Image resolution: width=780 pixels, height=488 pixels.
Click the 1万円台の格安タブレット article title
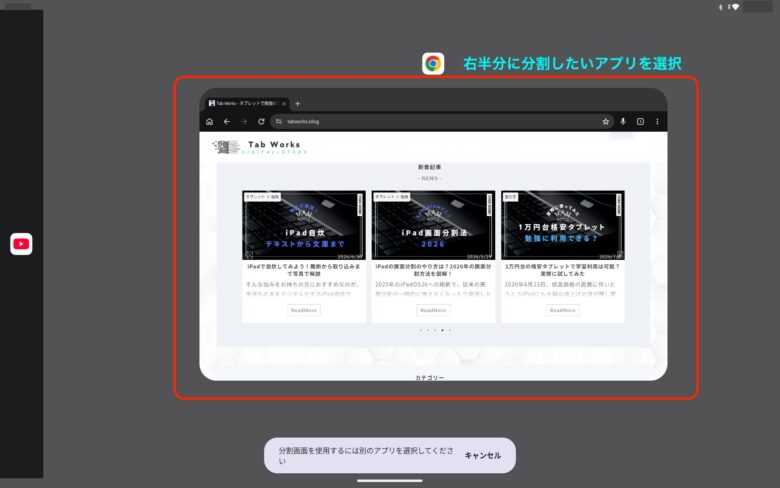tap(563, 270)
